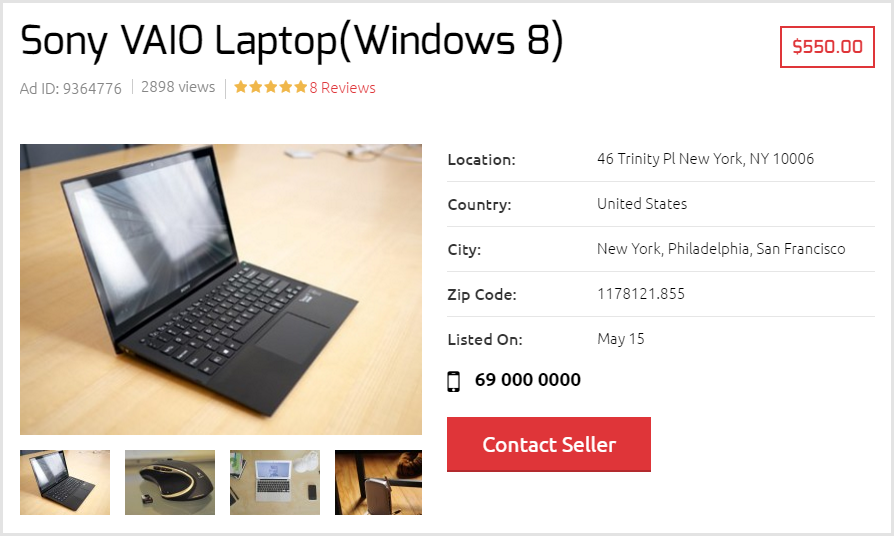Click the $550.00 price tag
Screen dimensions: 894x536
[827, 47]
